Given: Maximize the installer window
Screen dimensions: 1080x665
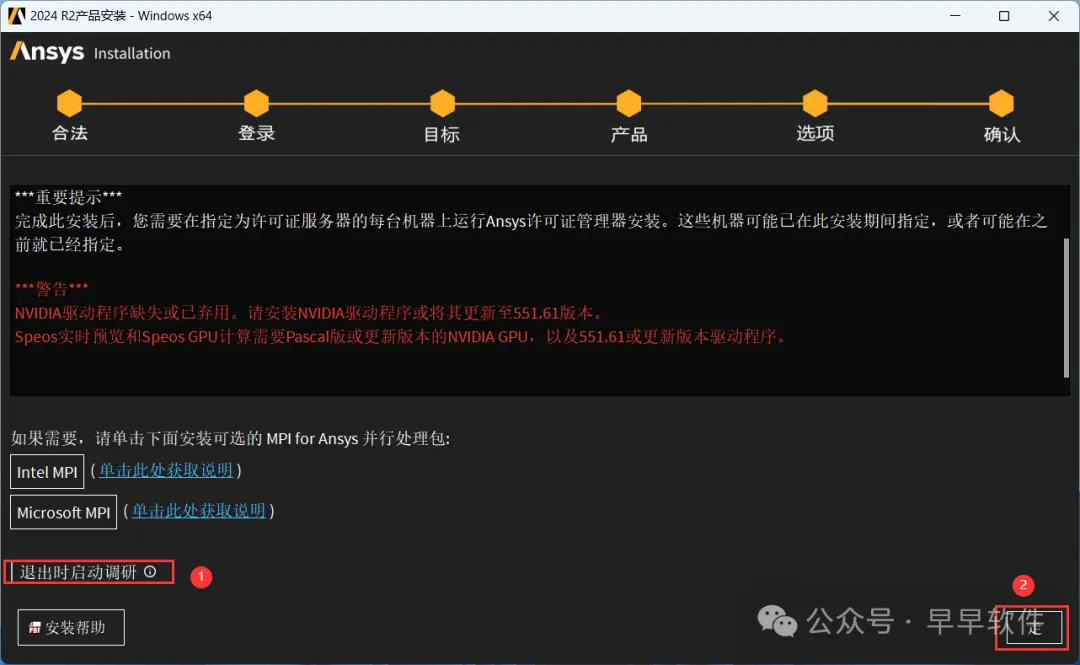Looking at the screenshot, I should point(1004,16).
